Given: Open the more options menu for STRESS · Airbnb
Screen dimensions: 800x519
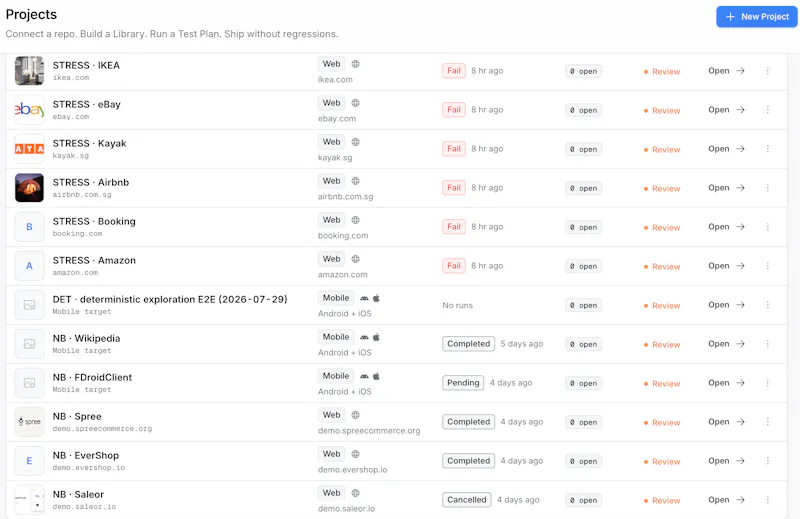Looking at the screenshot, I should (x=767, y=188).
